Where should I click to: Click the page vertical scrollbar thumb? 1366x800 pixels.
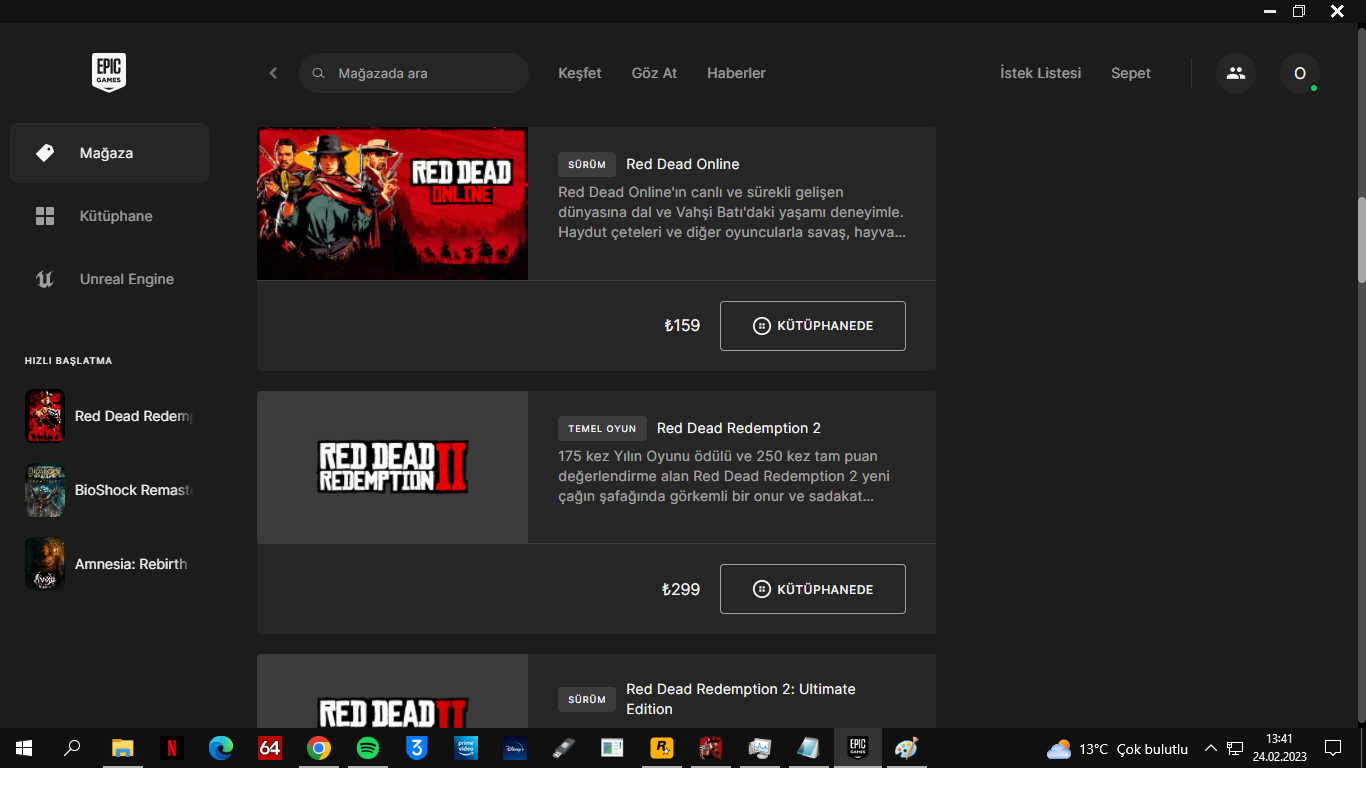(x=1361, y=240)
